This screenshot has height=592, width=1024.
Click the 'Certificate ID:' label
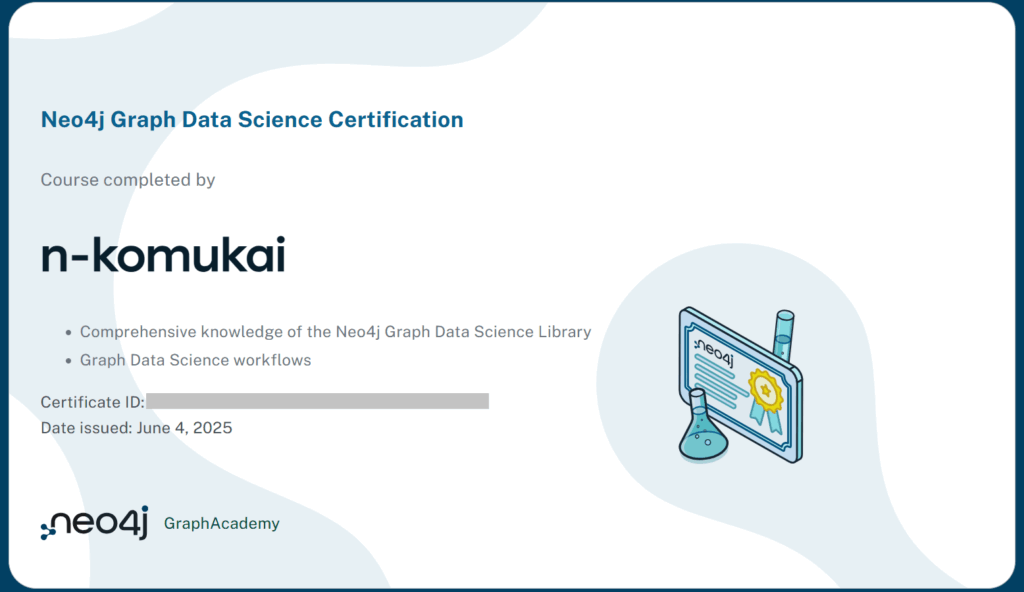tap(93, 402)
